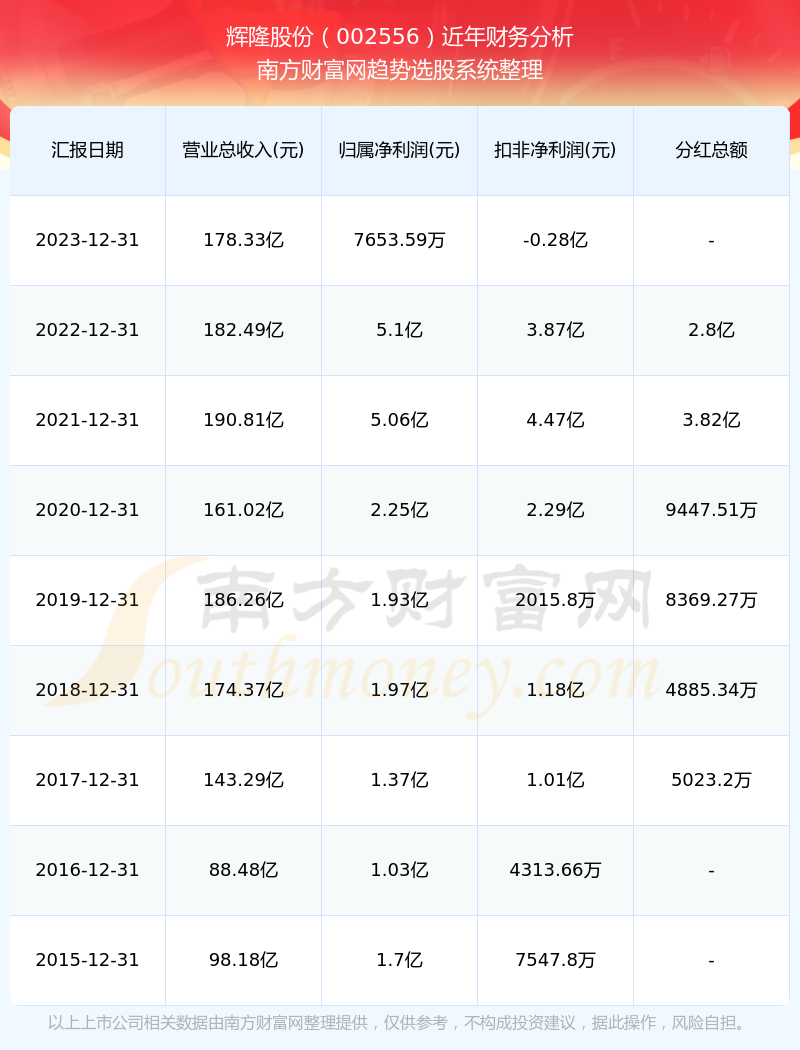Click revenue value 88.48亿
This screenshot has height=1050, width=800.
tap(244, 871)
